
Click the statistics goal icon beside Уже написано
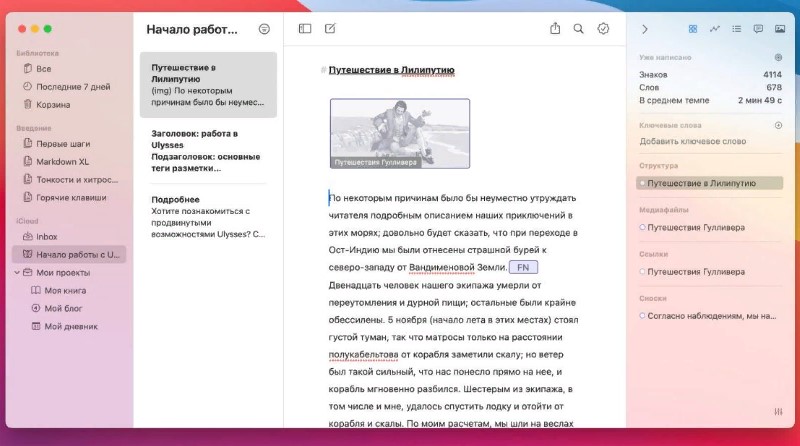coord(778,58)
